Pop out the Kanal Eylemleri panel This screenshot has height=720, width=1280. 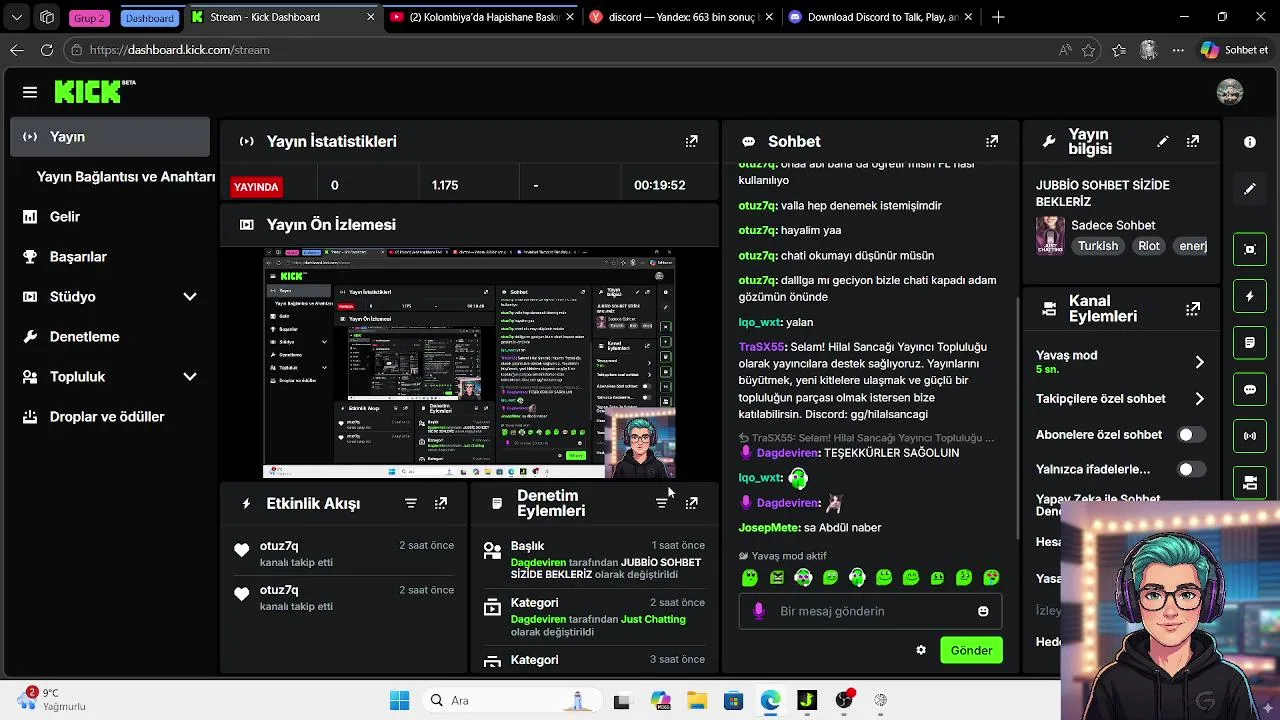tap(1192, 309)
